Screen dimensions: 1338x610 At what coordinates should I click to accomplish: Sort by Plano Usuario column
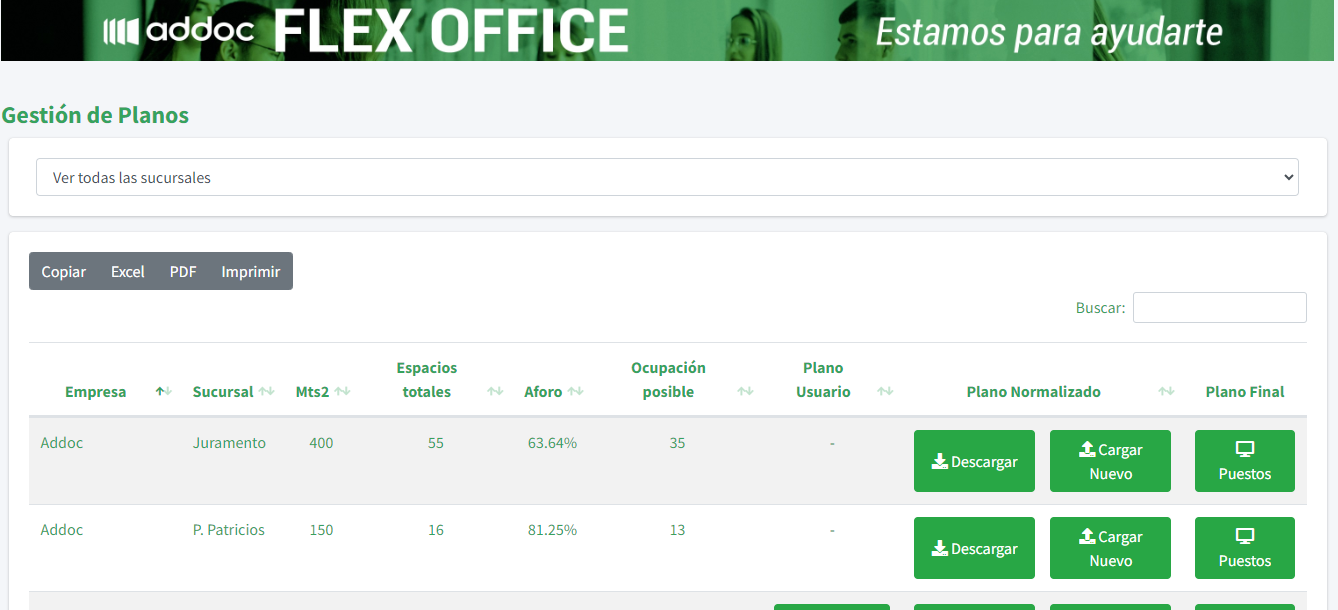tap(885, 392)
